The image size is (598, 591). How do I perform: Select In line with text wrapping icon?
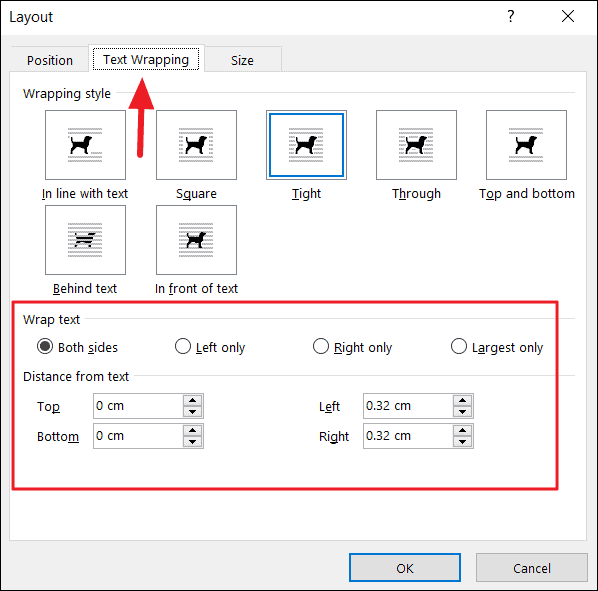pyautogui.click(x=85, y=145)
